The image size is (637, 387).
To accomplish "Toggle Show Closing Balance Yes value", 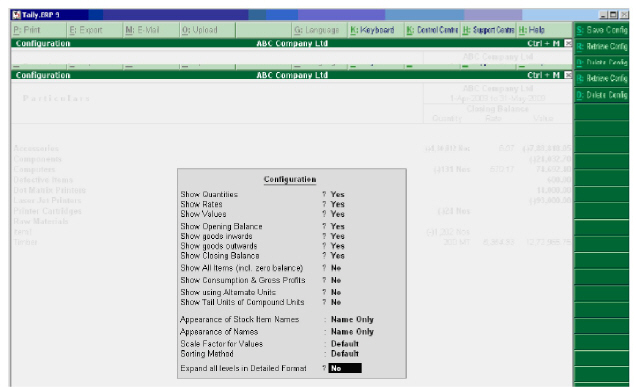I will [x=337, y=255].
